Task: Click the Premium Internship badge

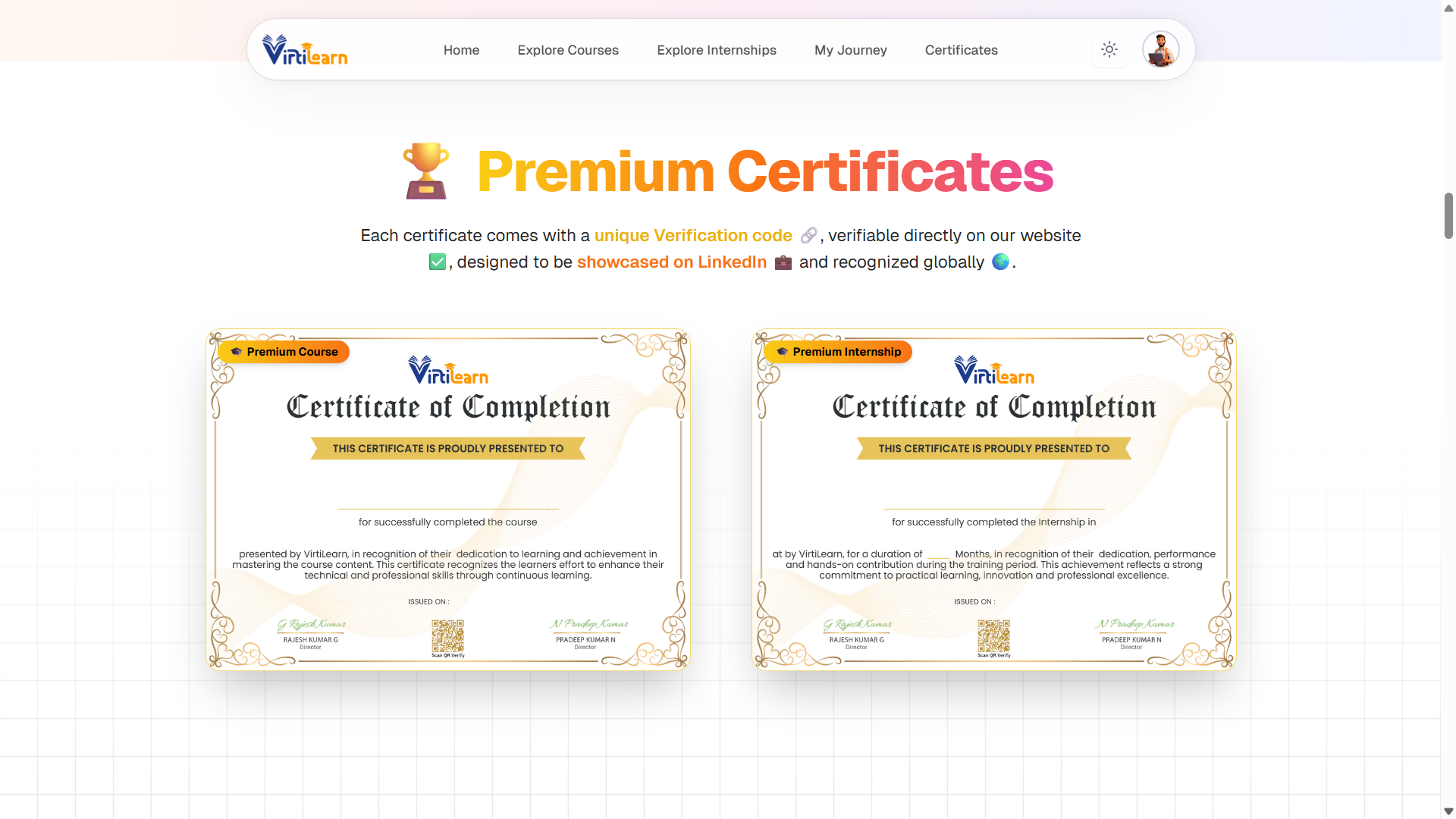Action: 838,352
